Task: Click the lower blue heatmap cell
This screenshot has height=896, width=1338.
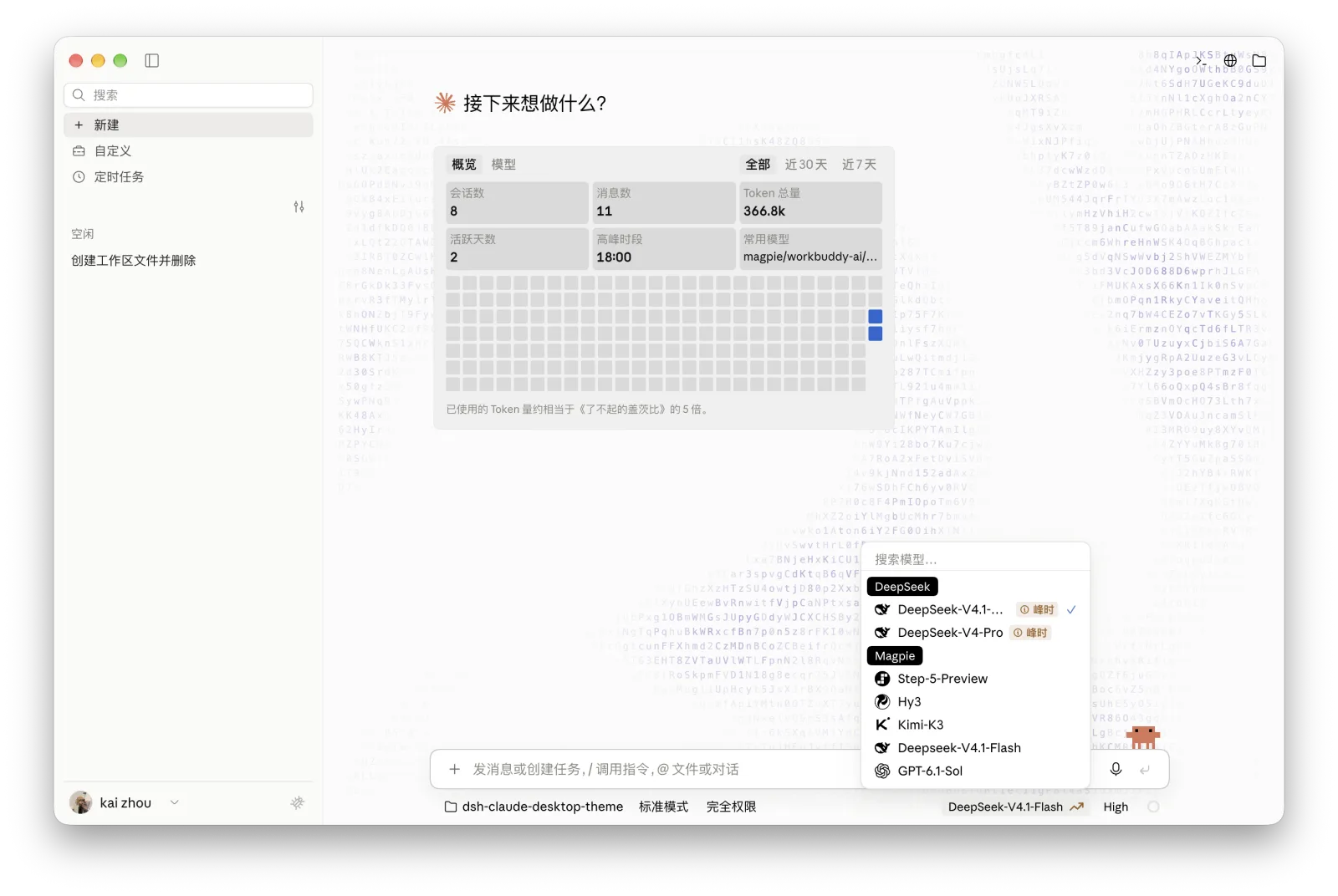Action: click(876, 333)
